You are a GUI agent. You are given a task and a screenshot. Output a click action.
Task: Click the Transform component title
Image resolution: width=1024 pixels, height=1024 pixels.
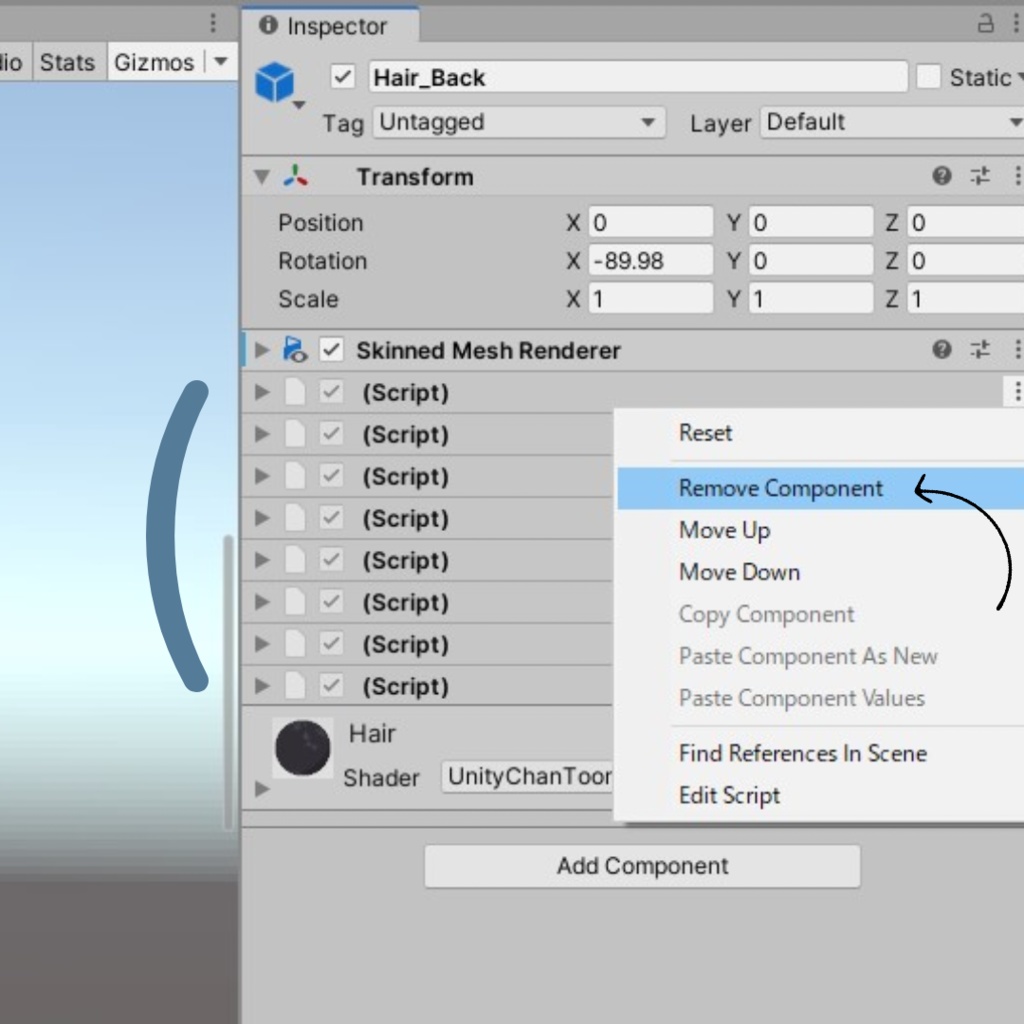415,176
